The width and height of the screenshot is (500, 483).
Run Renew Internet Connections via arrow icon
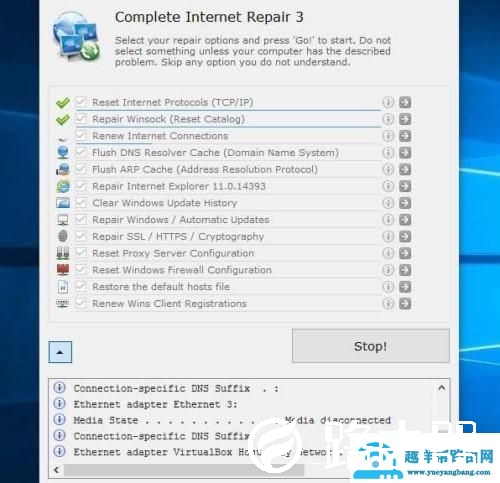(405, 136)
